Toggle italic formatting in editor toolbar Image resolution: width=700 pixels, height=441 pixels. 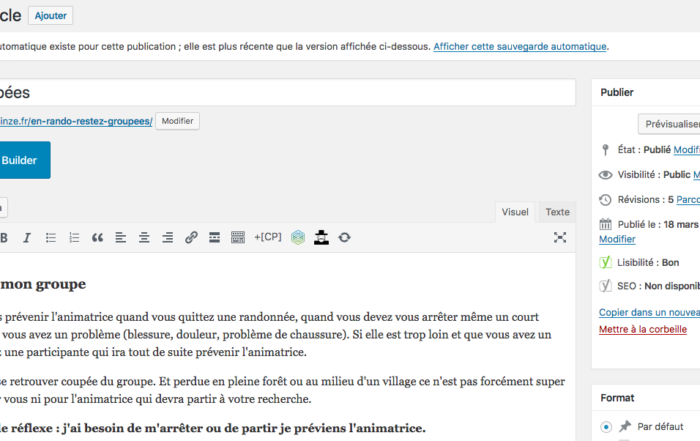point(27,237)
